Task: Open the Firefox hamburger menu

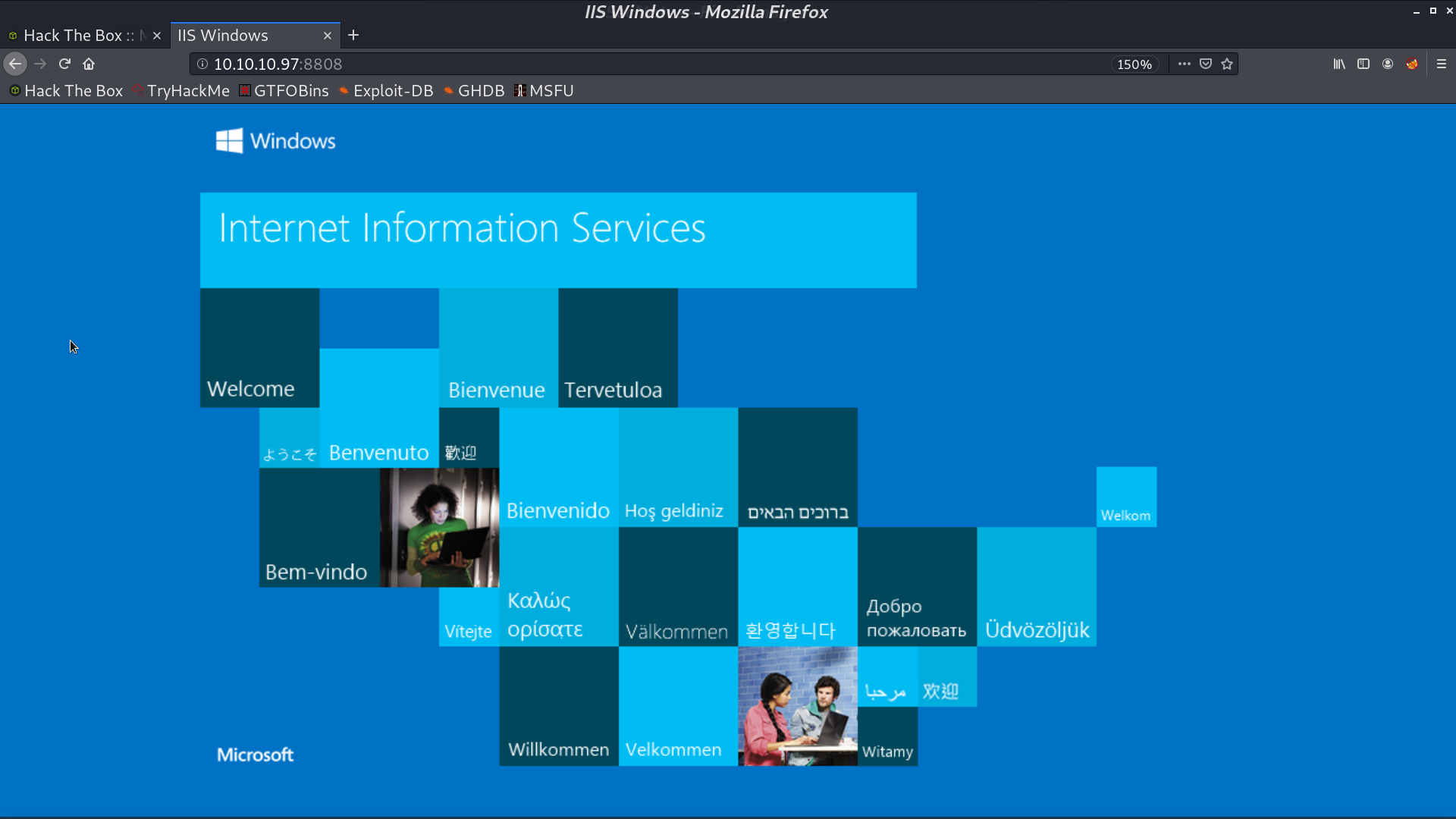Action: pos(1442,64)
